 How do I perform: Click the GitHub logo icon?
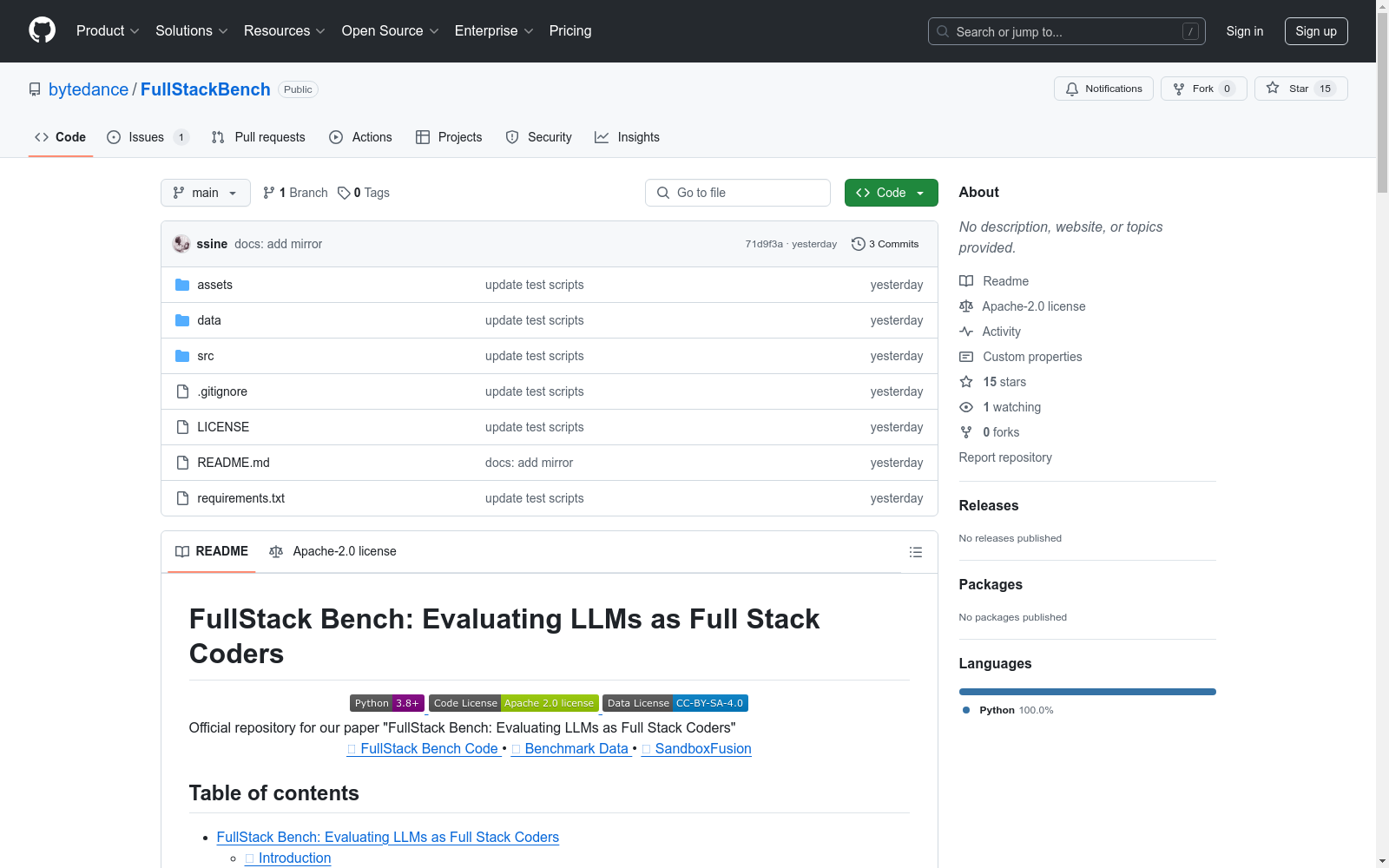point(42,30)
